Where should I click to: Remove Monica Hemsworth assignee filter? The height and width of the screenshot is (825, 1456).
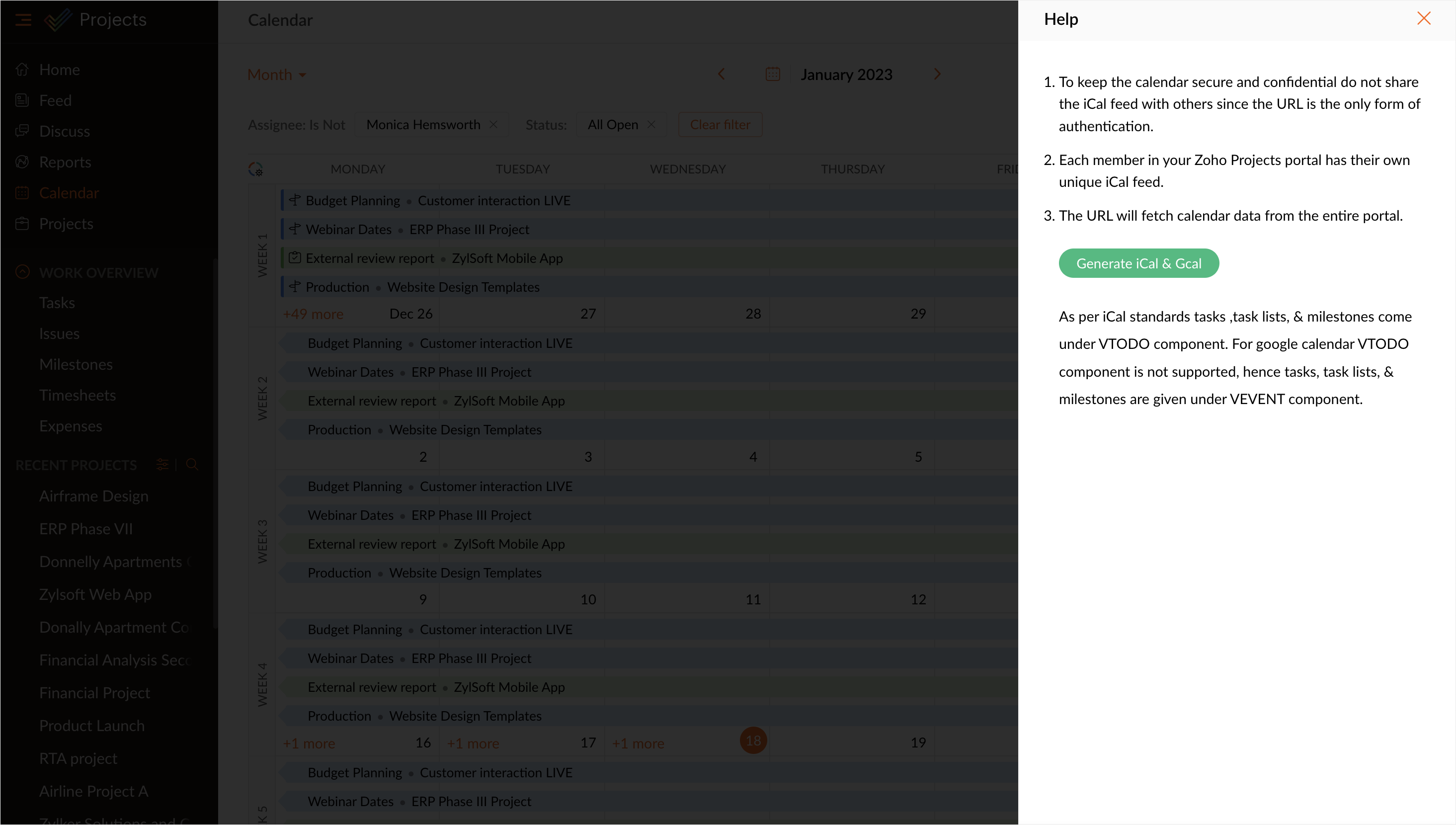click(493, 125)
